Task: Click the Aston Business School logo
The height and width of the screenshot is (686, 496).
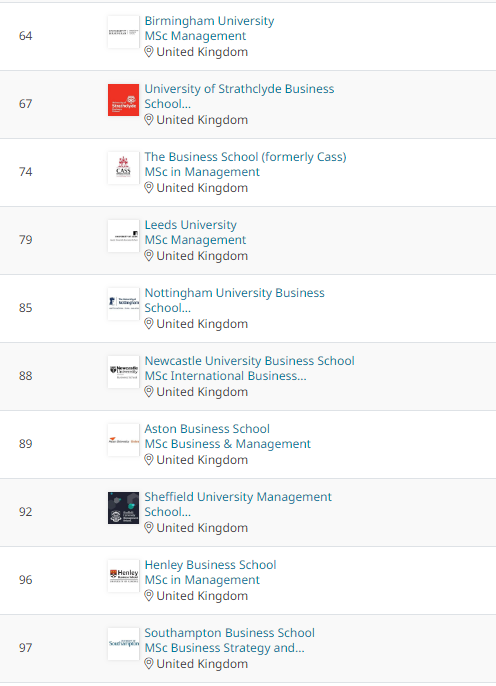Action: (123, 440)
